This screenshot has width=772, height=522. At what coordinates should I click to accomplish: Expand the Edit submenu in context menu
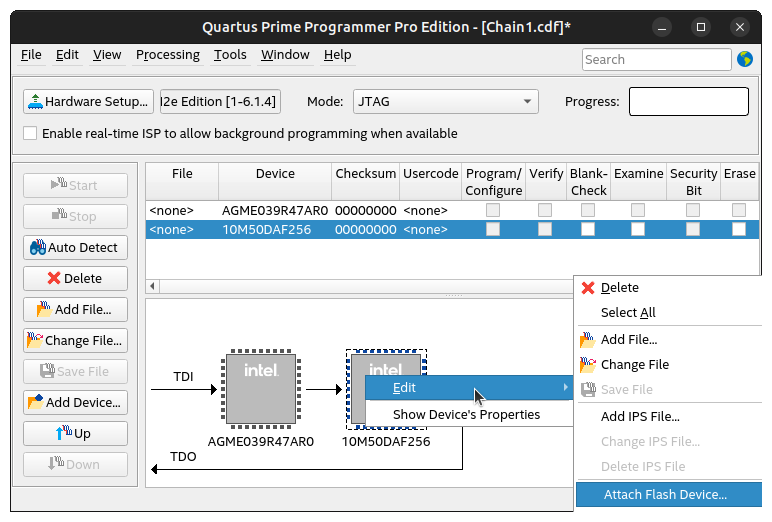(468, 387)
